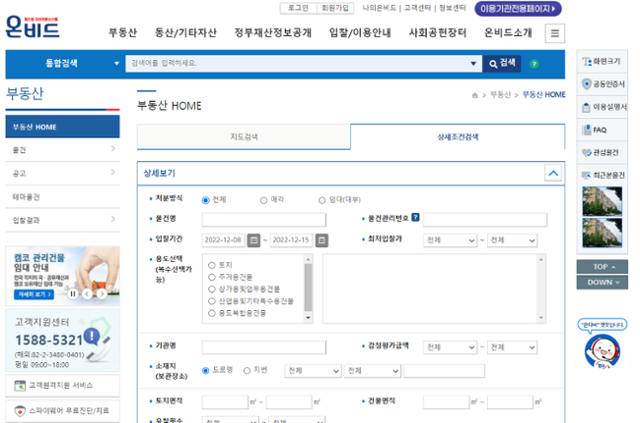The width and height of the screenshot is (640, 423).
Task: Expand search box suggestion arrow
Action: click(x=473, y=64)
